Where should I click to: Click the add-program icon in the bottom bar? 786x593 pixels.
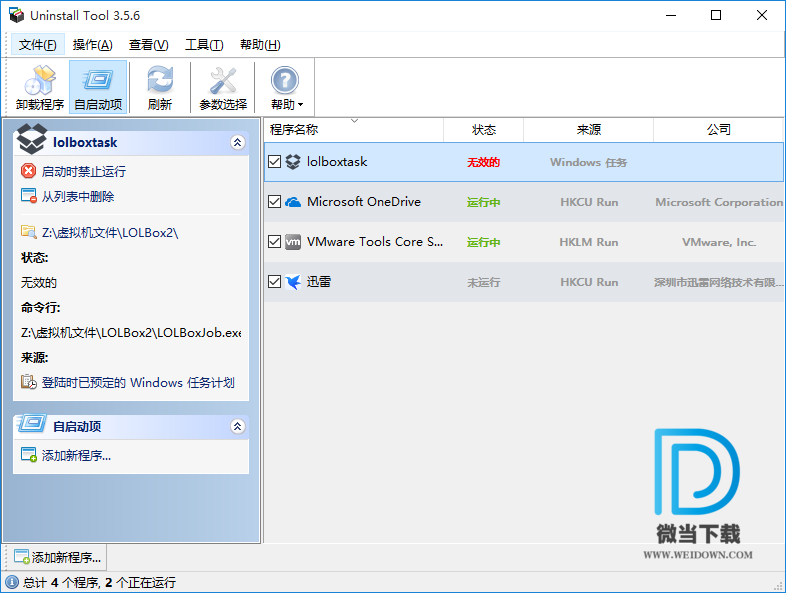click(x=22, y=556)
